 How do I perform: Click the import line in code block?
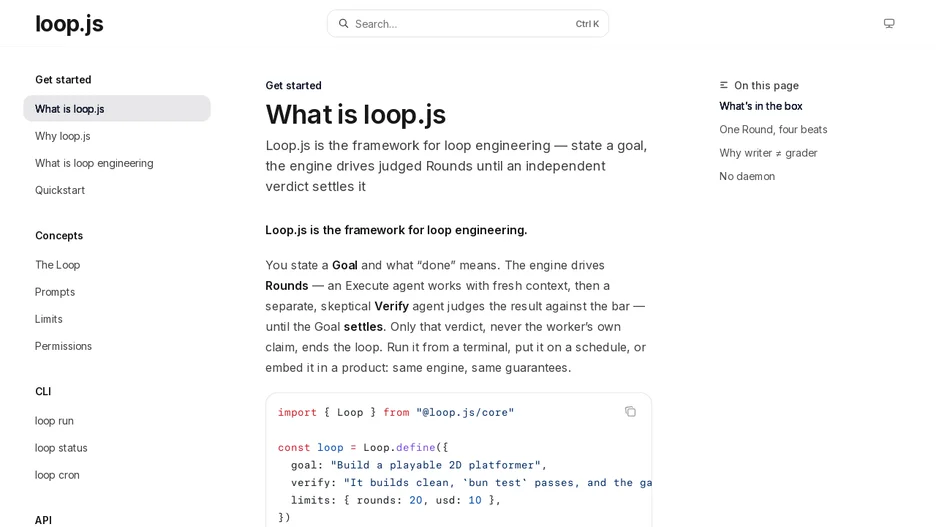[396, 412]
